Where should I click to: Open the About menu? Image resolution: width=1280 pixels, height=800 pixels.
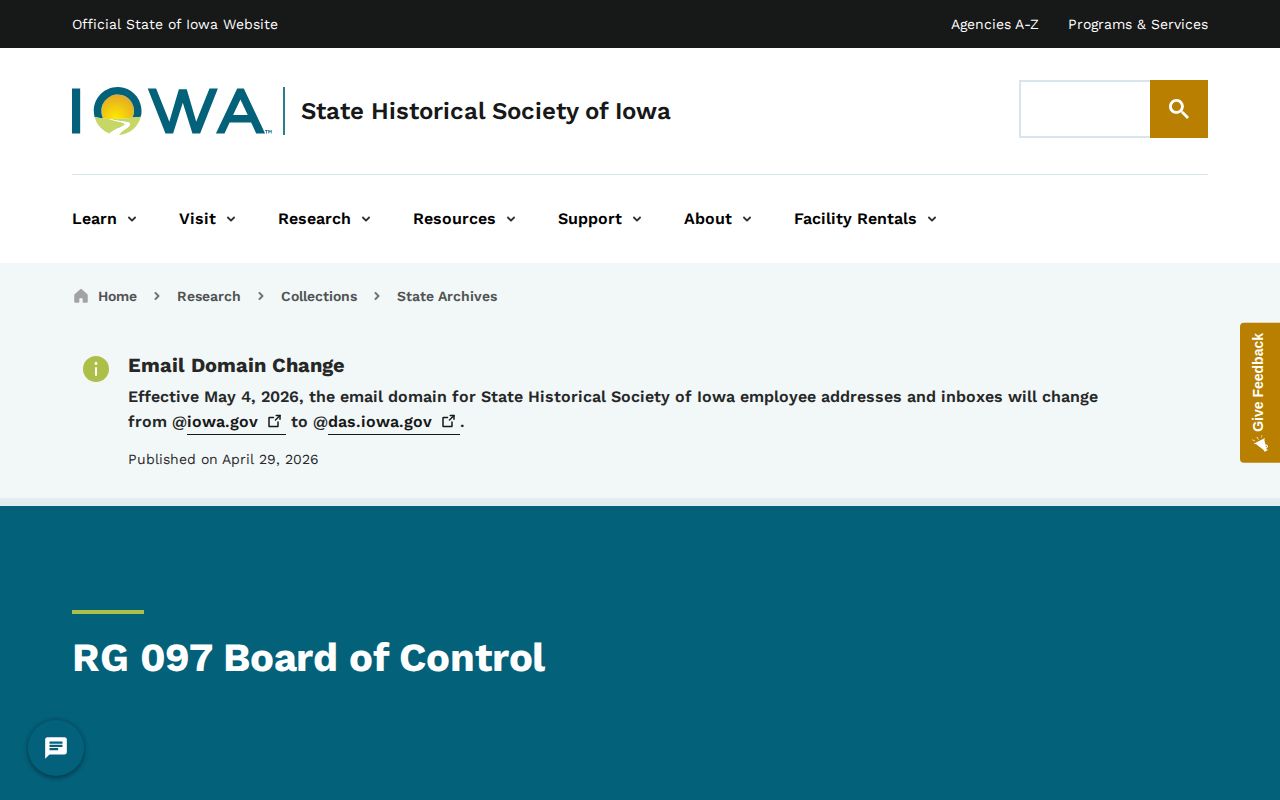(718, 219)
